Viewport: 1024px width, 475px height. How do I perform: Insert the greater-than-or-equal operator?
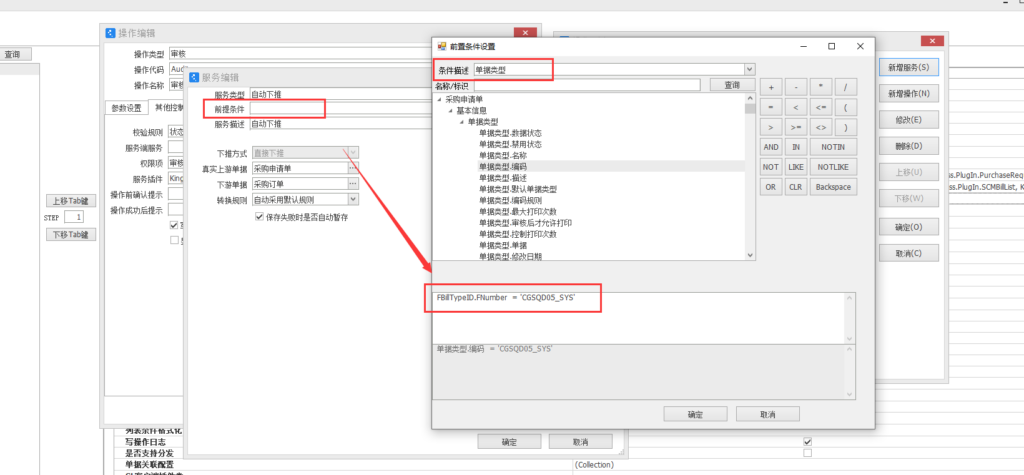795,127
